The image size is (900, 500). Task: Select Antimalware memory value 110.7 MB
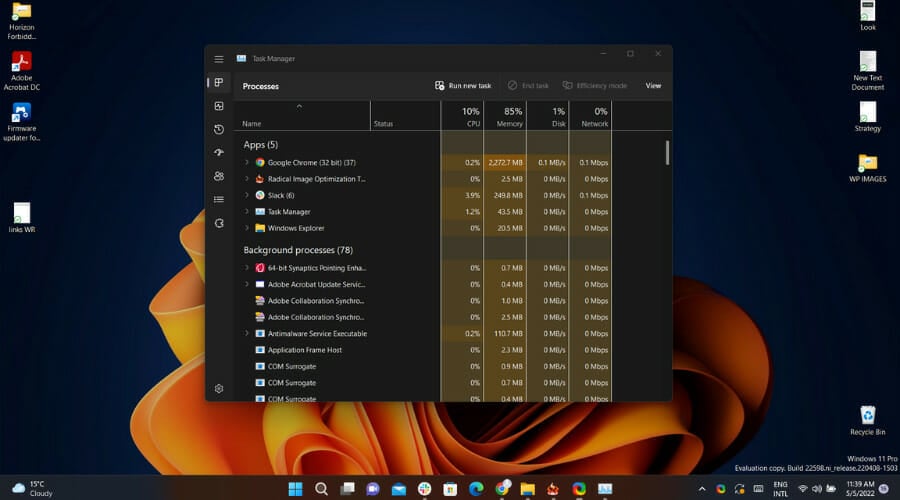[507, 334]
